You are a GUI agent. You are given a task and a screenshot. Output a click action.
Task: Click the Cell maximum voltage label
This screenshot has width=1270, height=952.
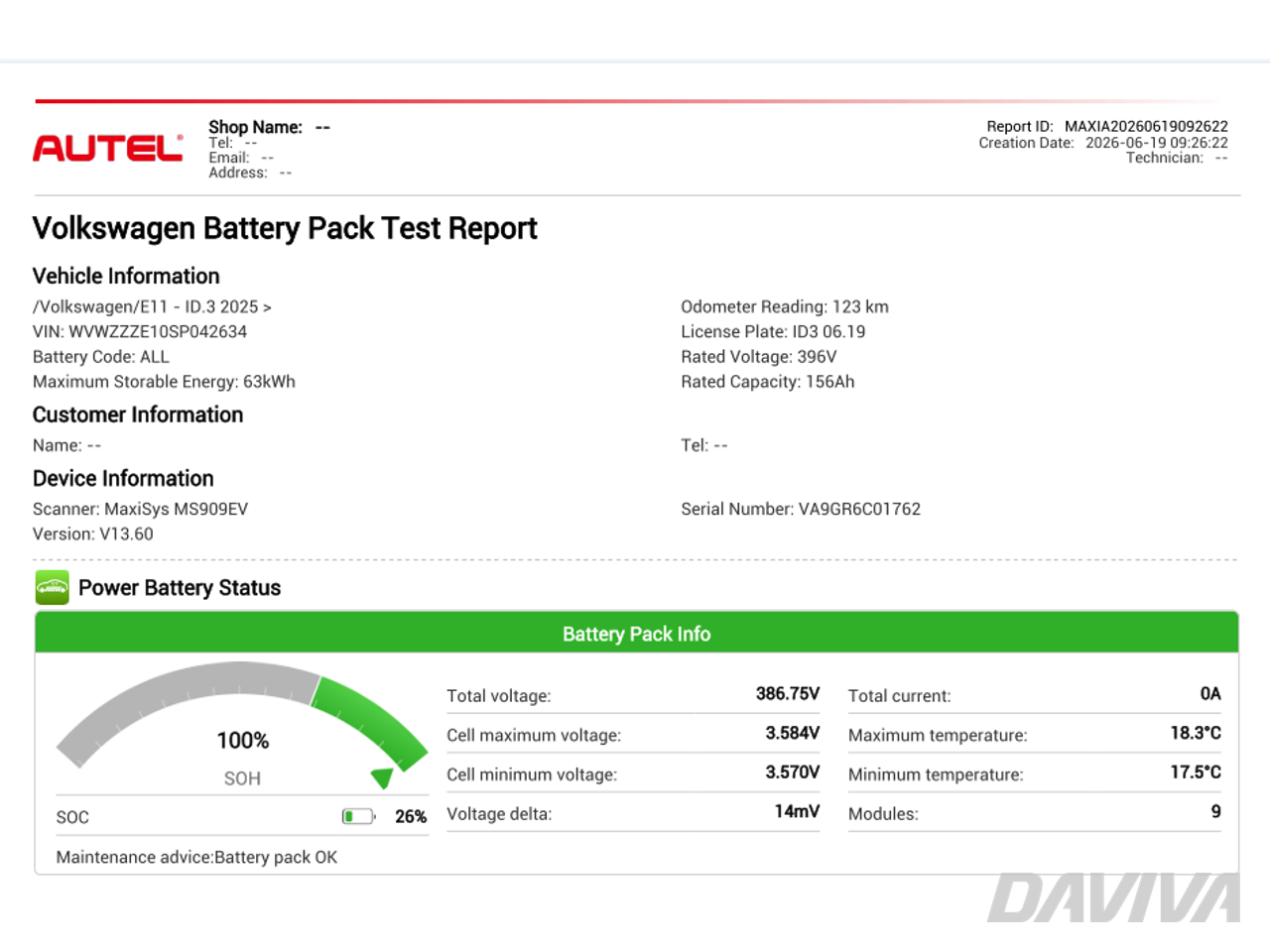pyautogui.click(x=534, y=735)
